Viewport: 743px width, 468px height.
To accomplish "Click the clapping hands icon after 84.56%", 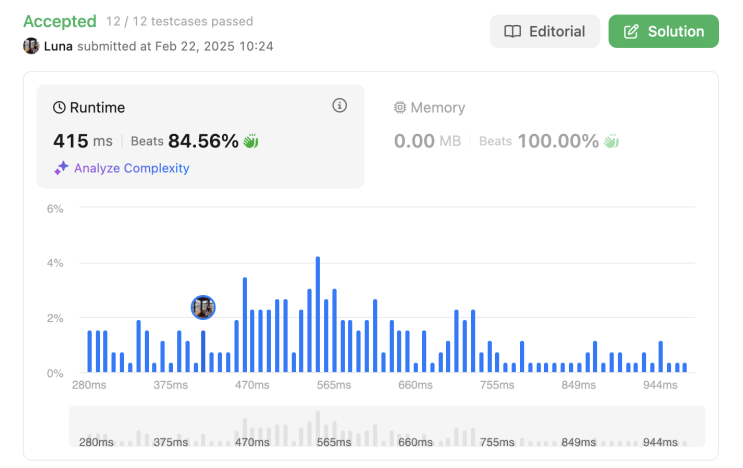I will point(250,141).
